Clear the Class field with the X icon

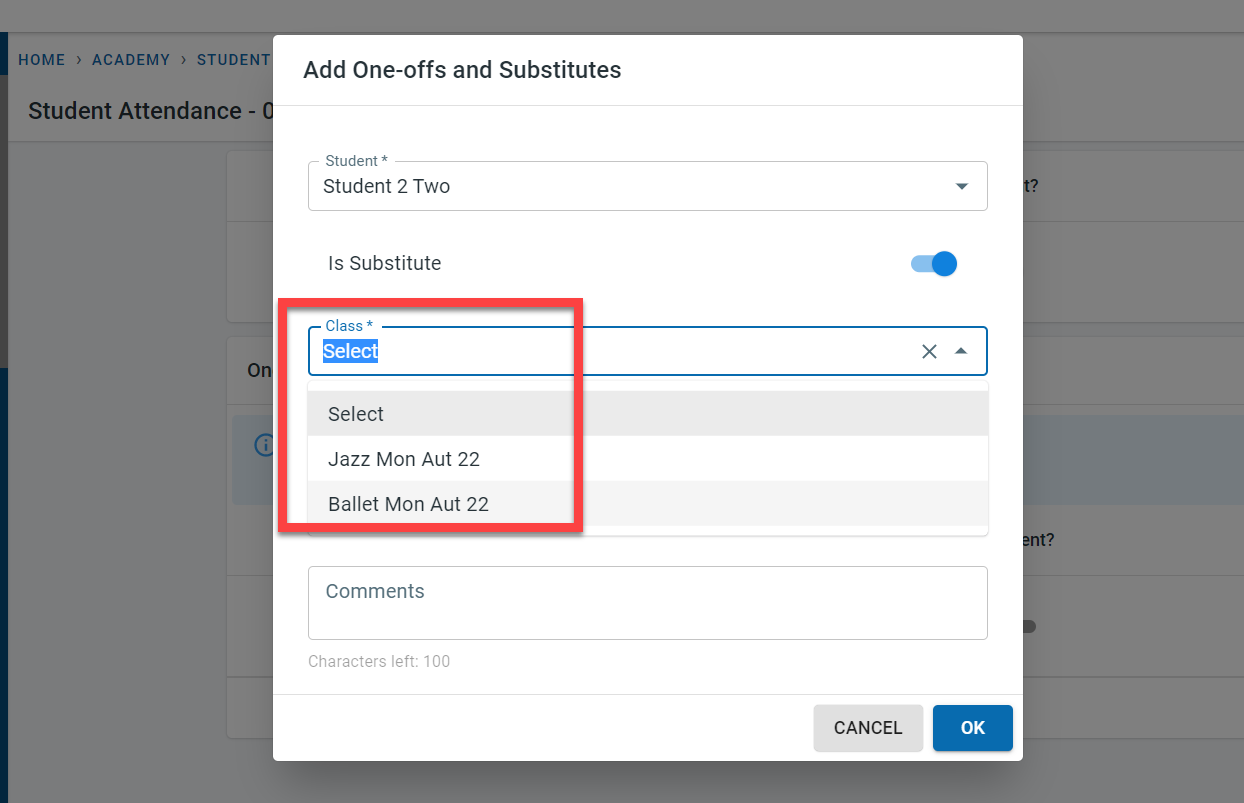pyautogui.click(x=929, y=351)
